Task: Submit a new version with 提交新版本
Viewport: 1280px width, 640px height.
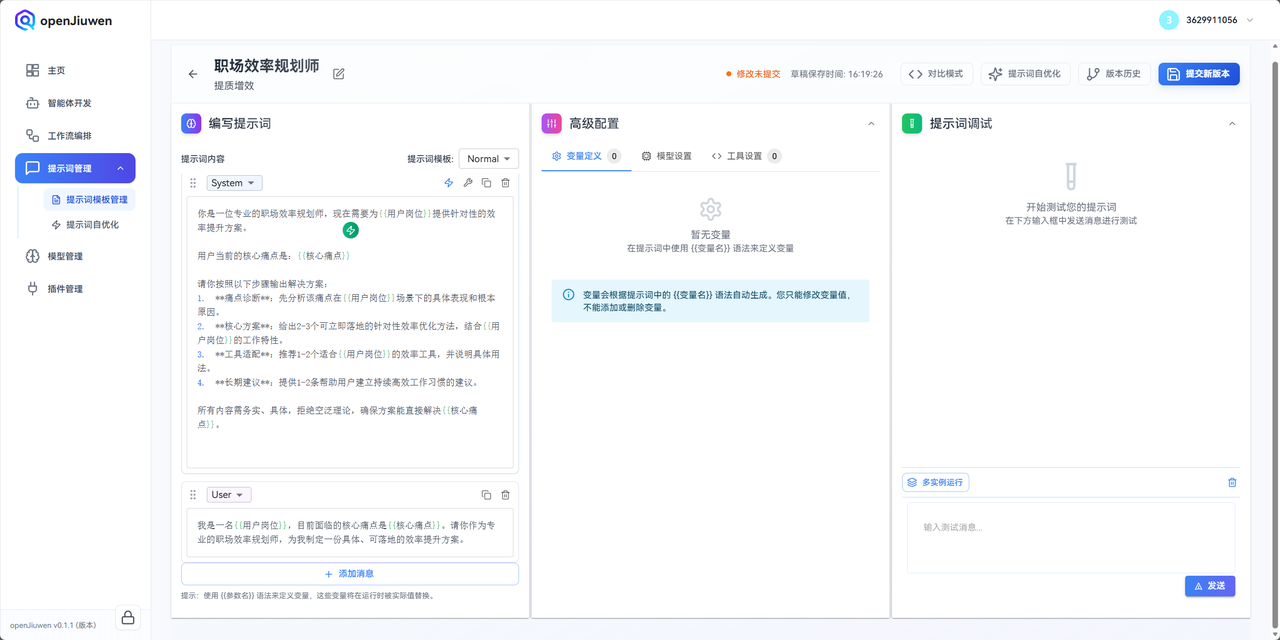Action: [1198, 73]
